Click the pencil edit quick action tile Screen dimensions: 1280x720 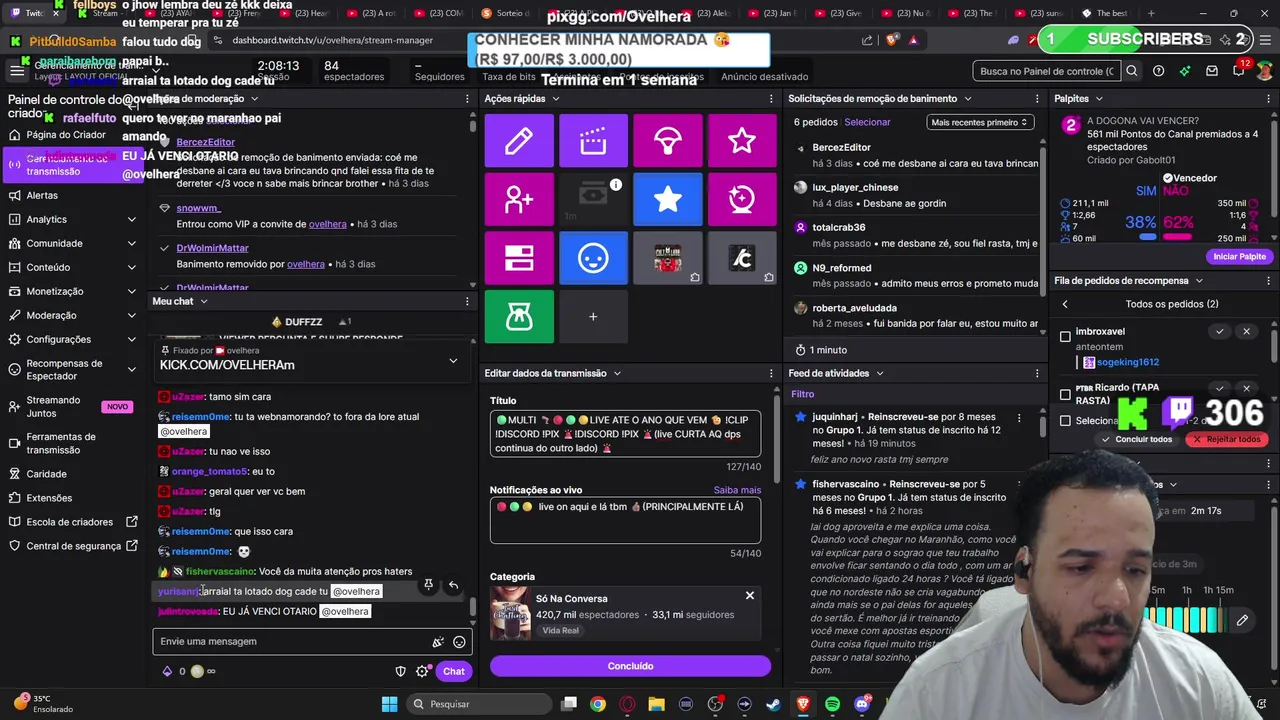(519, 141)
